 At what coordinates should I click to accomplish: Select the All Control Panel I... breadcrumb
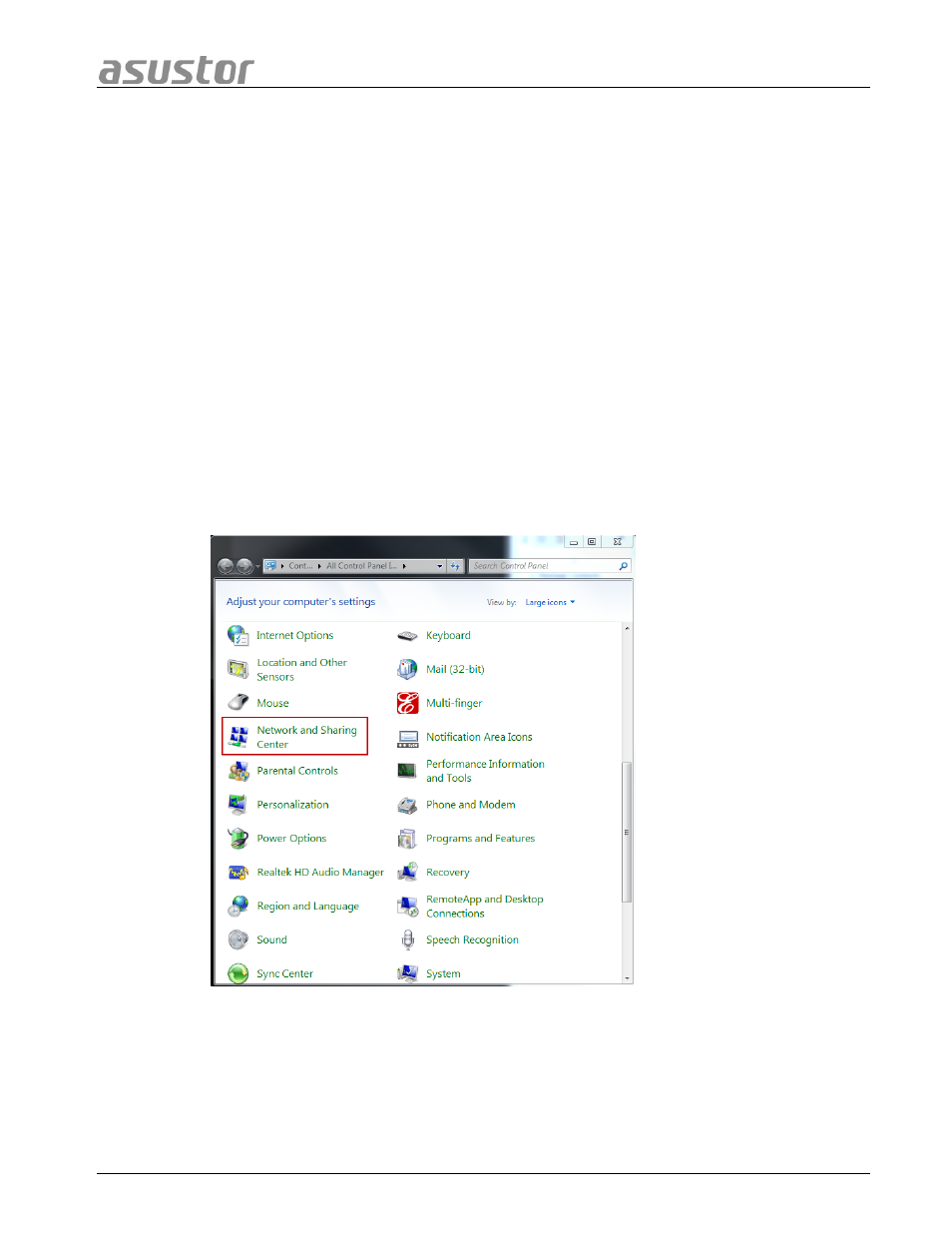(x=361, y=566)
